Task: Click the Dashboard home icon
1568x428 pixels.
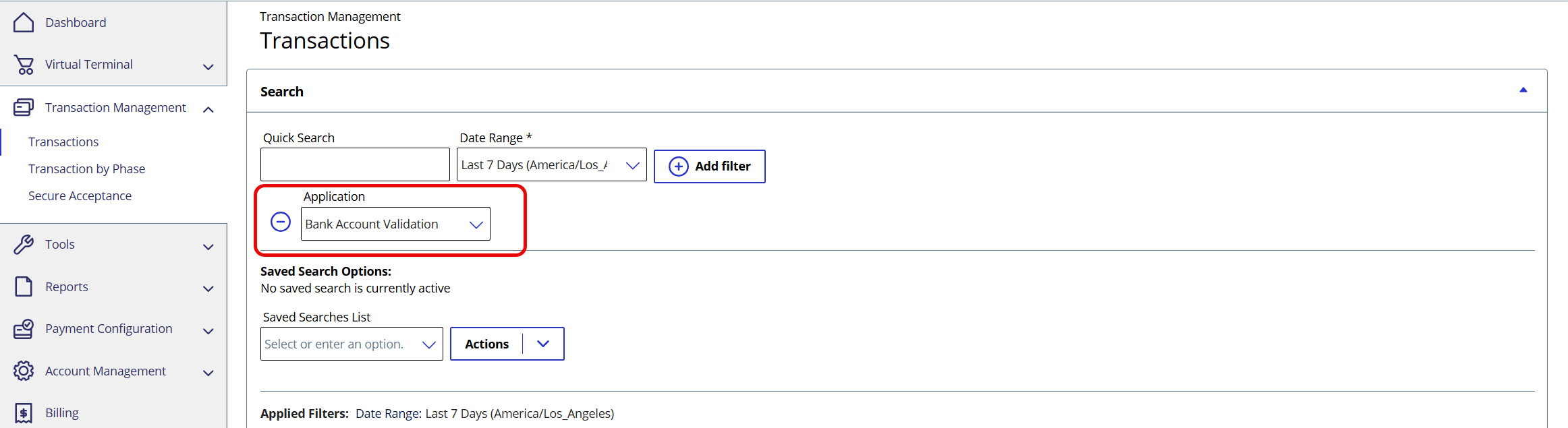Action: click(24, 22)
